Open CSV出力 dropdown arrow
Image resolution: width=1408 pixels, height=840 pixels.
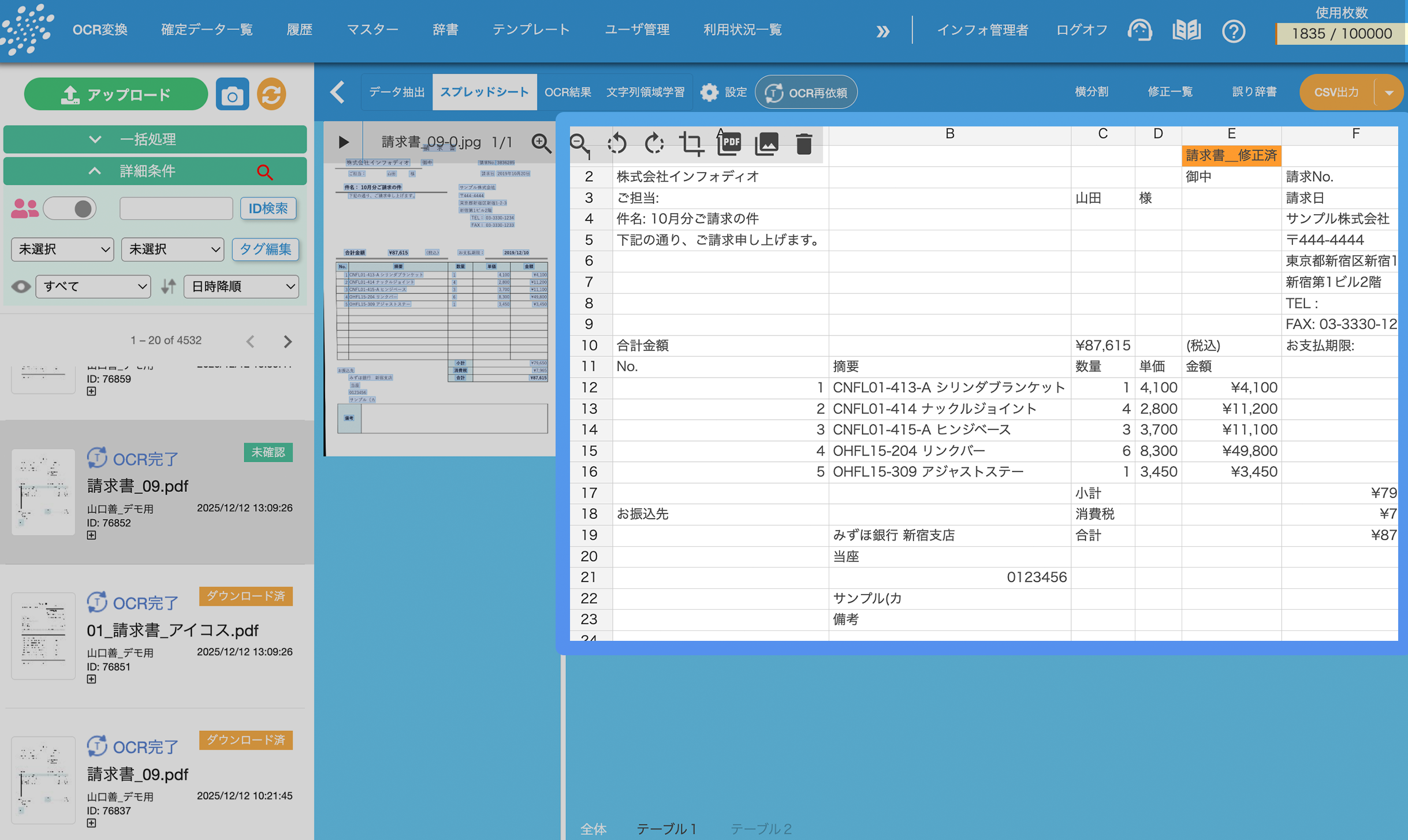point(1389,92)
